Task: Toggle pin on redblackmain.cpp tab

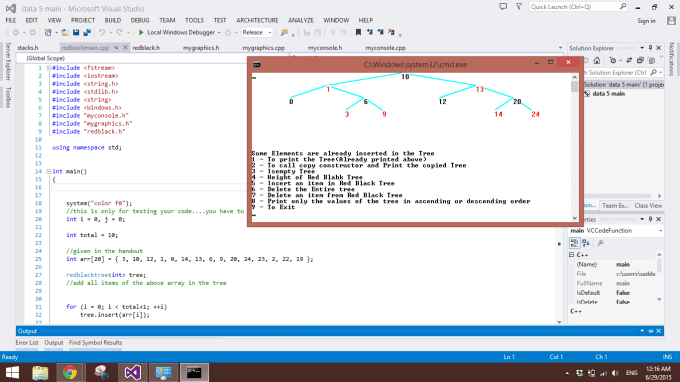Action: coord(116,48)
